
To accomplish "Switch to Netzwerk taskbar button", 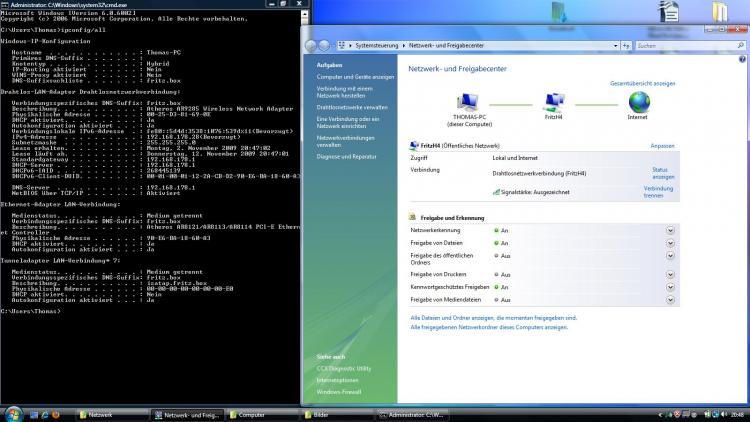I will click(112, 415).
